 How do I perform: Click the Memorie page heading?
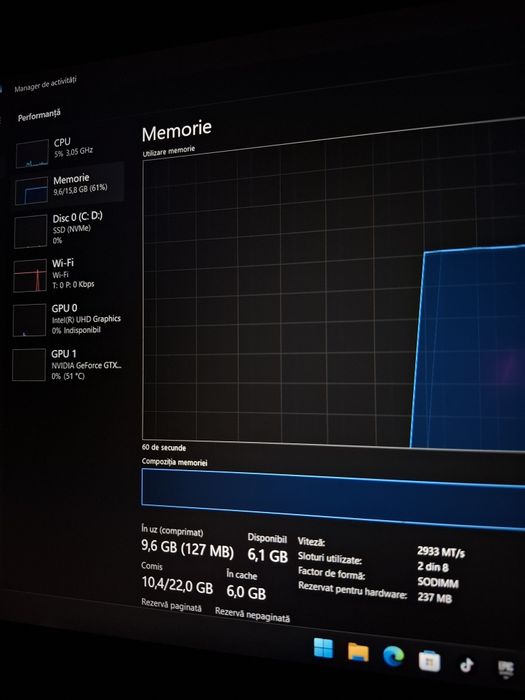176,130
